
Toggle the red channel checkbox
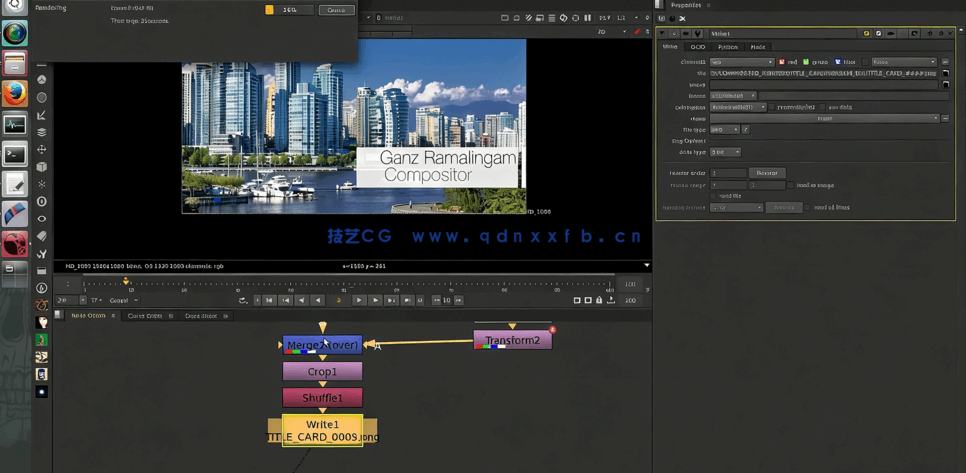click(x=782, y=62)
